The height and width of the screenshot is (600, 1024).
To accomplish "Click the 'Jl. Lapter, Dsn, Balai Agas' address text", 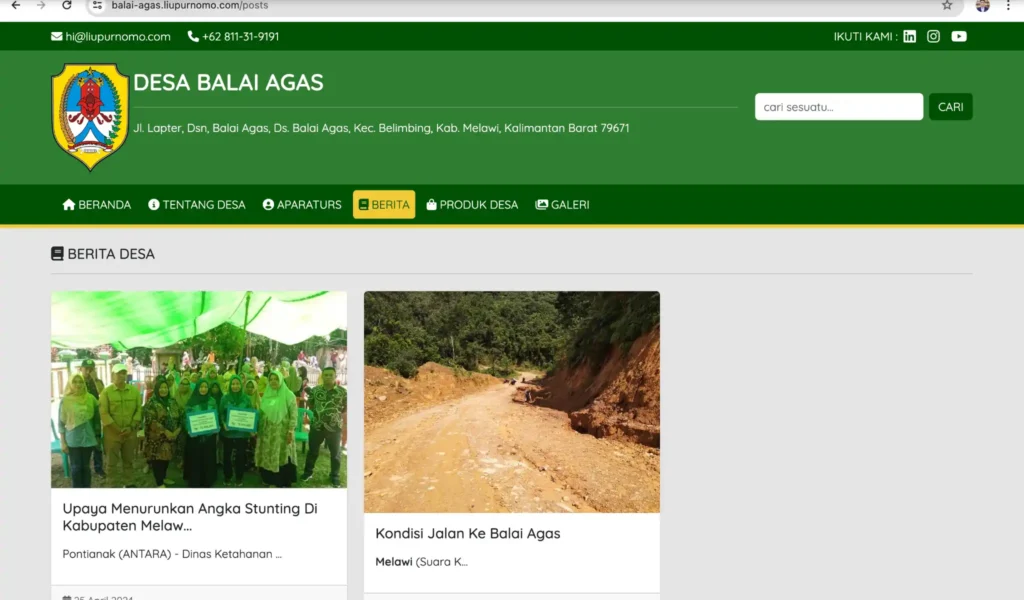I will [x=381, y=128].
